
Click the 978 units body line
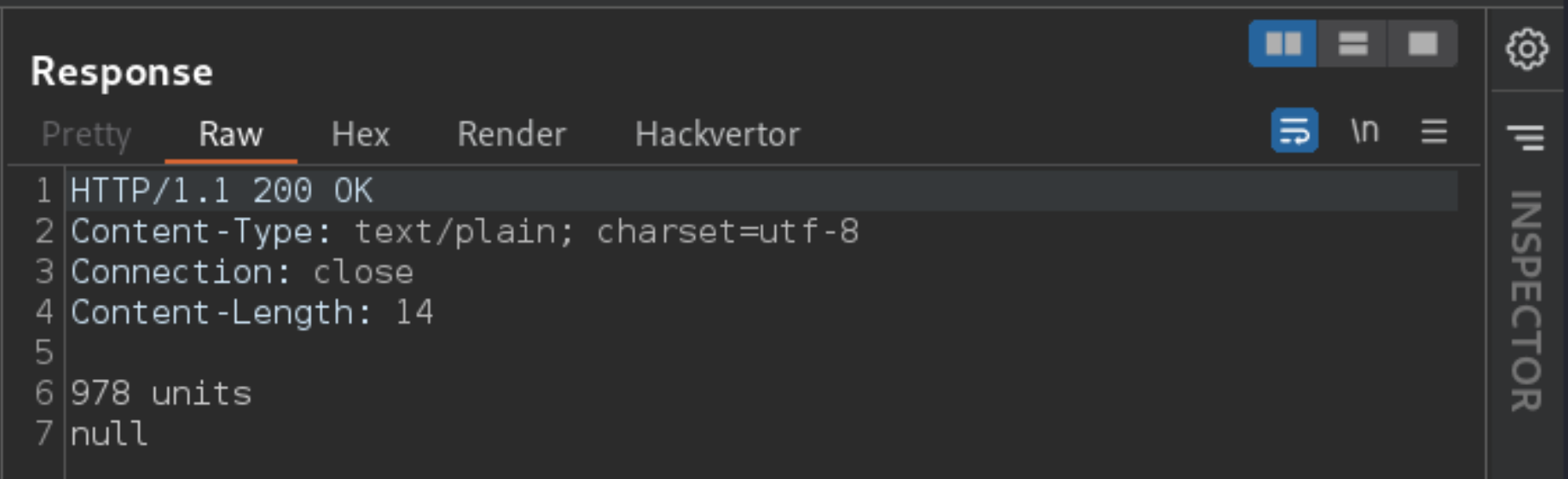pos(161,394)
